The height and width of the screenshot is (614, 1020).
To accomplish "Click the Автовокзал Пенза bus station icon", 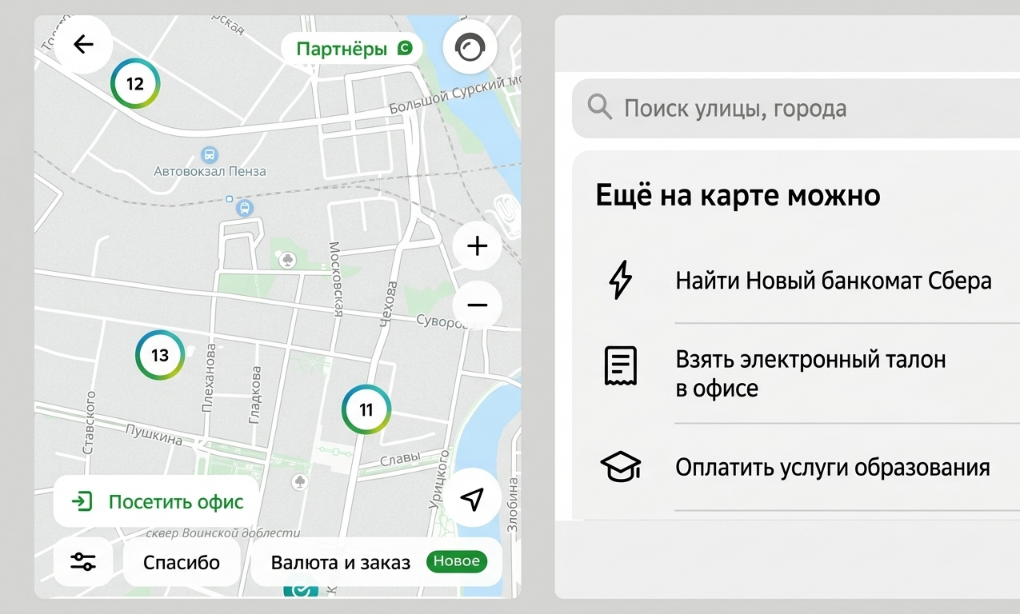I will 209,154.
